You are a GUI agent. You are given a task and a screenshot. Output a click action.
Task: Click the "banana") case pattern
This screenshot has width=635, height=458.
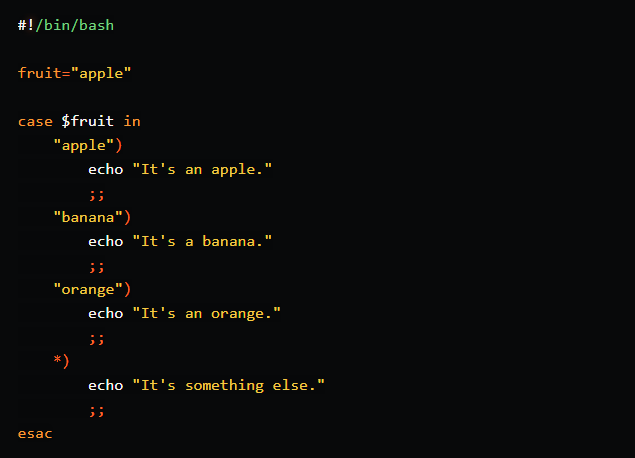point(92,217)
